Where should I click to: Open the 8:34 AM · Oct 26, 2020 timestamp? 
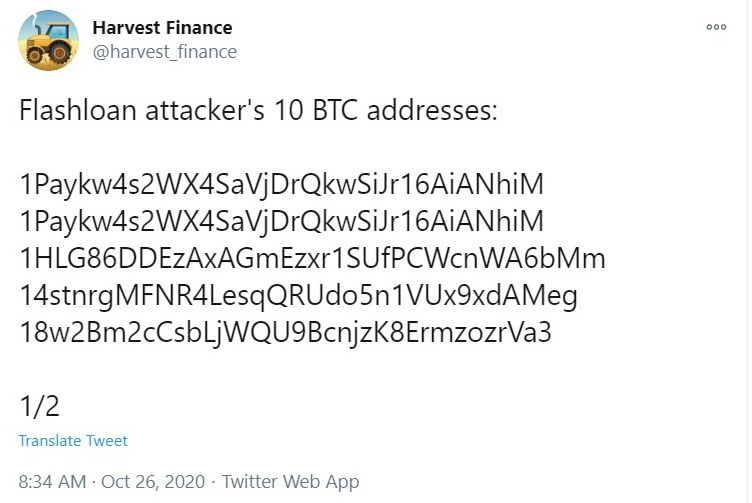[112, 481]
